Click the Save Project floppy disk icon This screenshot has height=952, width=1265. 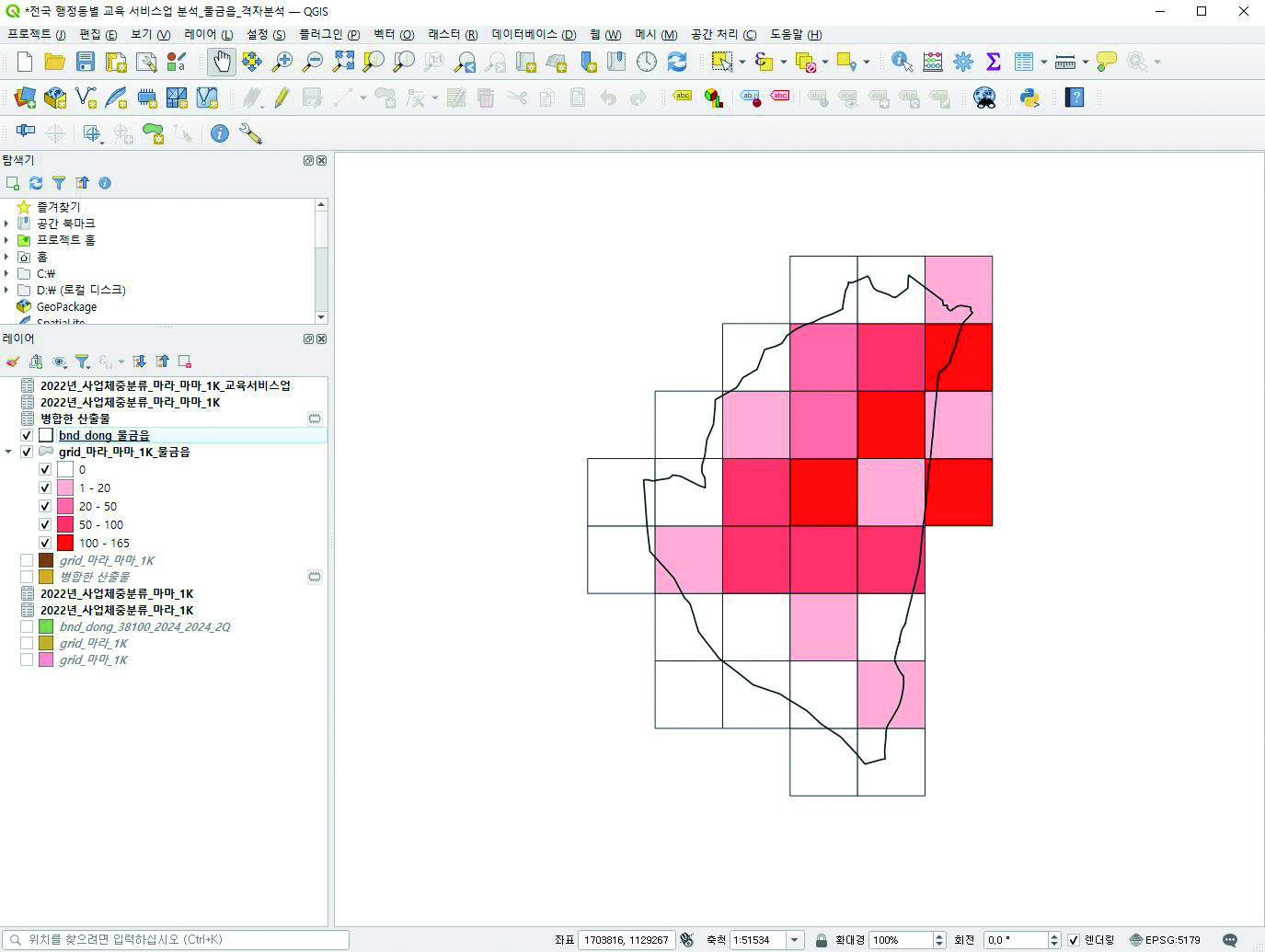[x=86, y=62]
